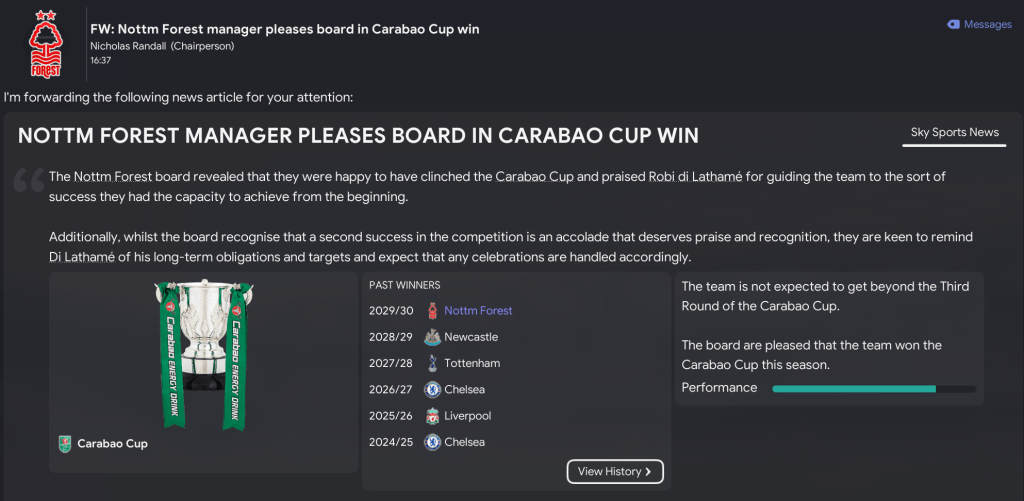Click the Nottm Forest club crest

click(x=44, y=44)
